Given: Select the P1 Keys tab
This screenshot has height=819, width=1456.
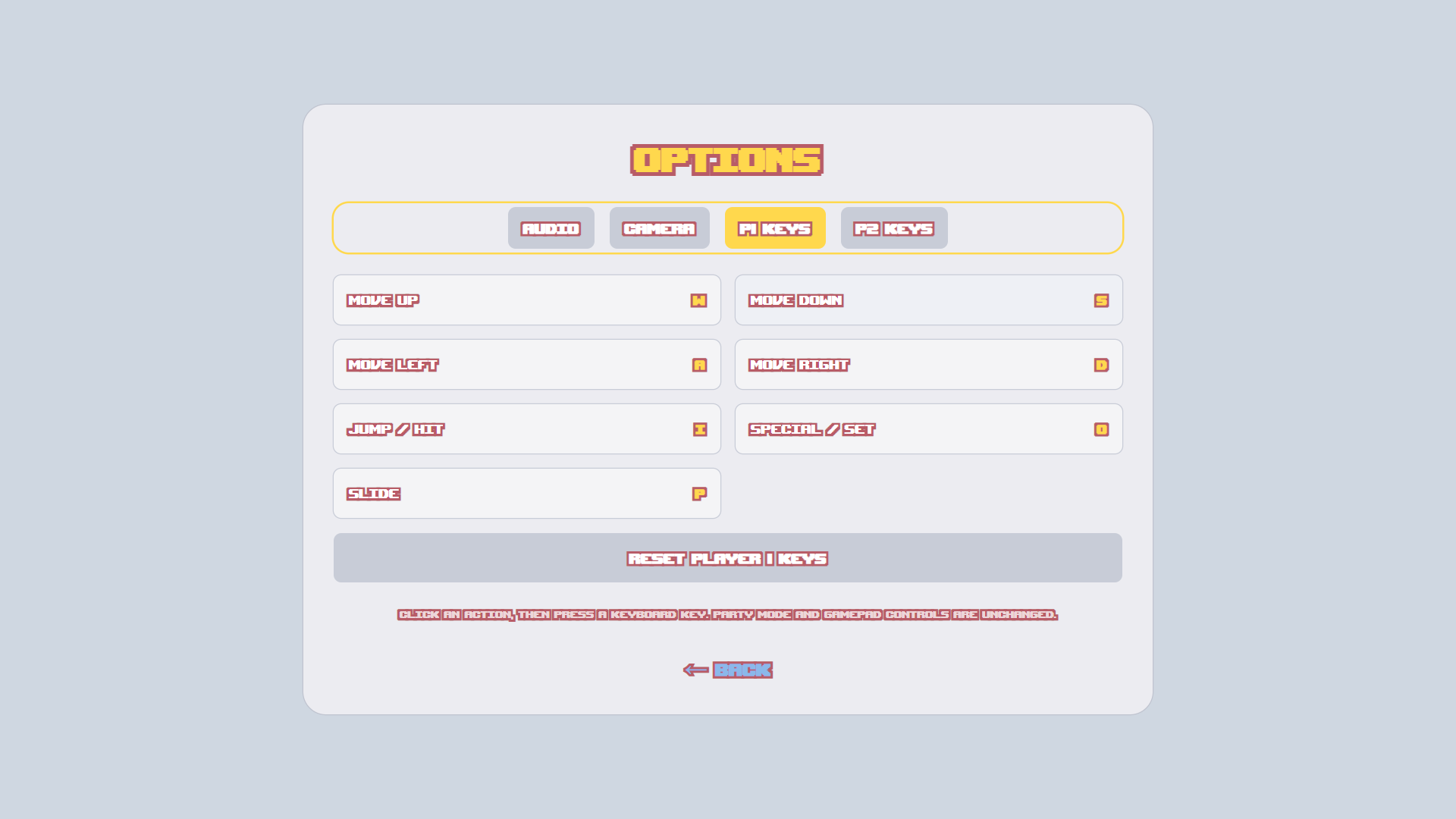Looking at the screenshot, I should point(774,228).
